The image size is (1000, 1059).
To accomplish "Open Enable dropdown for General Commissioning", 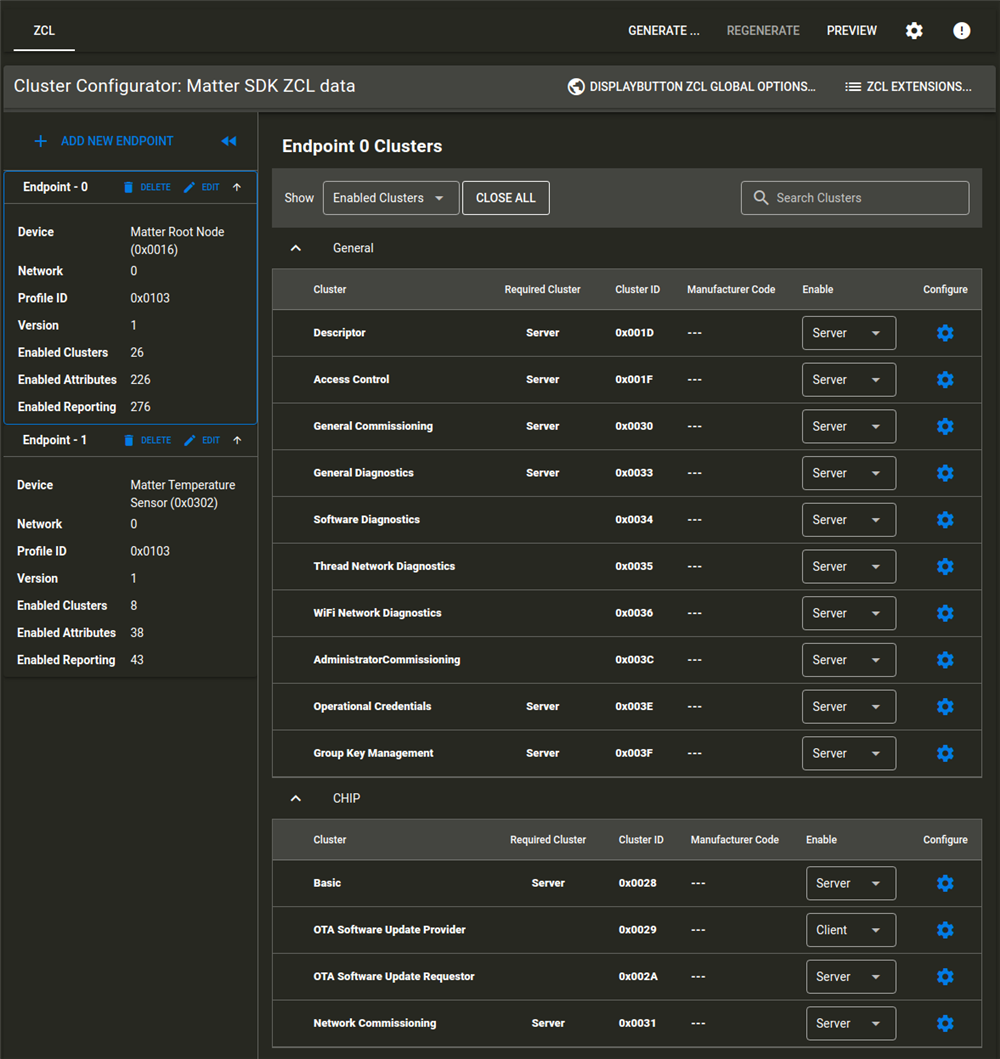I will 849,426.
